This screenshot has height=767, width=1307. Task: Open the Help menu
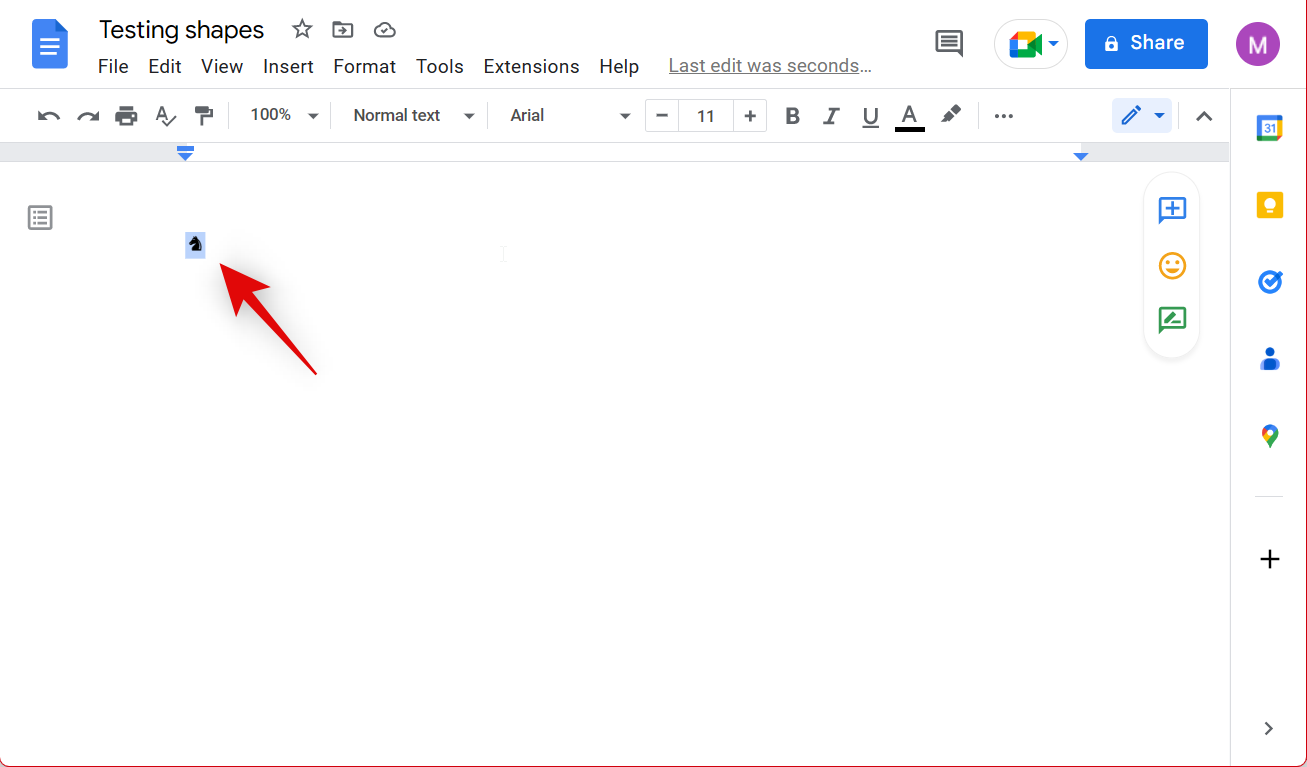point(619,66)
